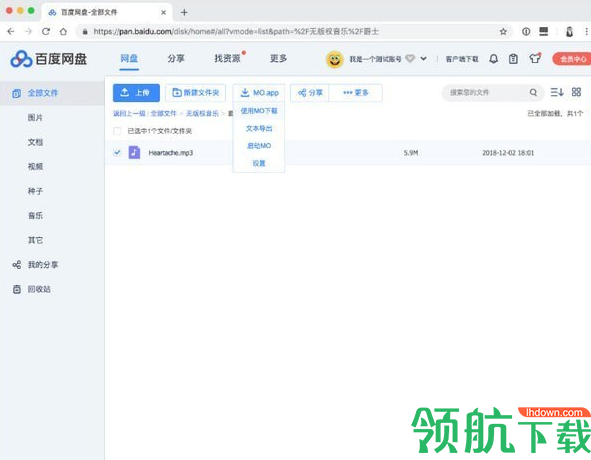
Task: Click the browser address bar URL
Action: pyautogui.click(x=236, y=32)
